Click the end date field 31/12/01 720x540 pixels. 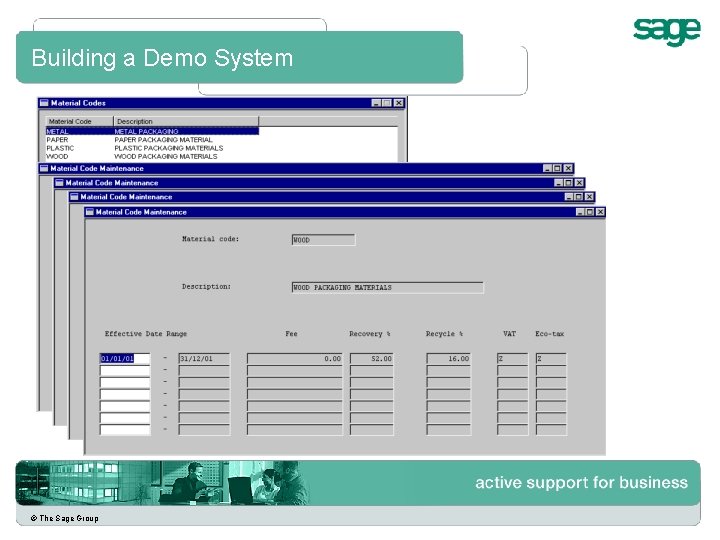[204, 359]
